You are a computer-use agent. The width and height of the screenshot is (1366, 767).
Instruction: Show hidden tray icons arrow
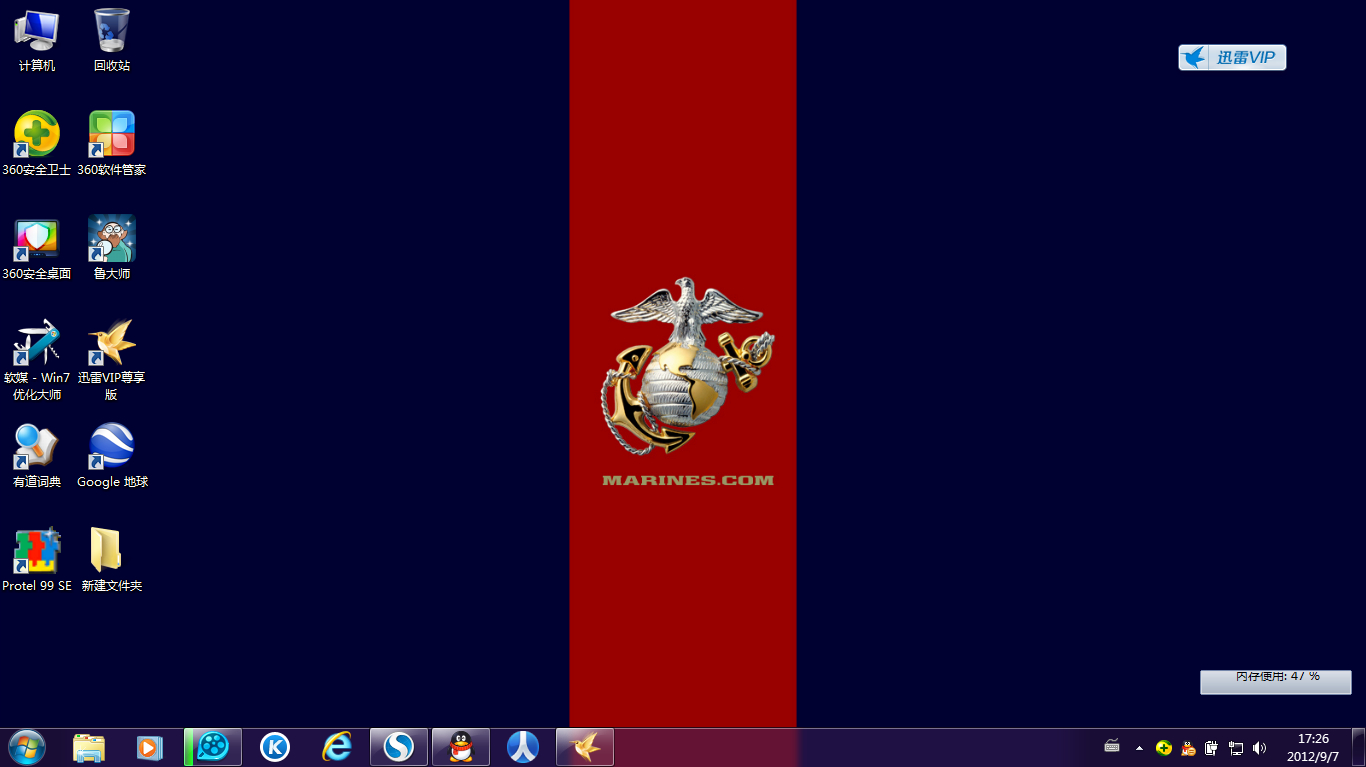[x=1139, y=748]
